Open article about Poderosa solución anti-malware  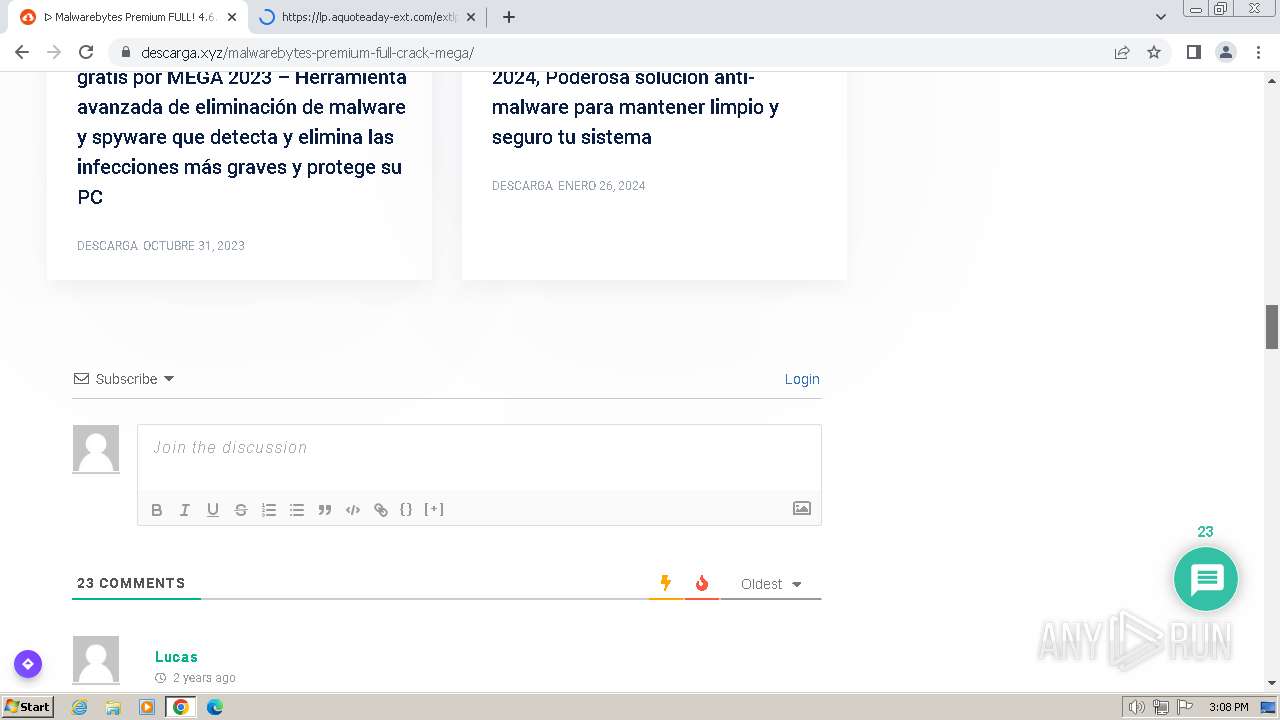[635, 107]
